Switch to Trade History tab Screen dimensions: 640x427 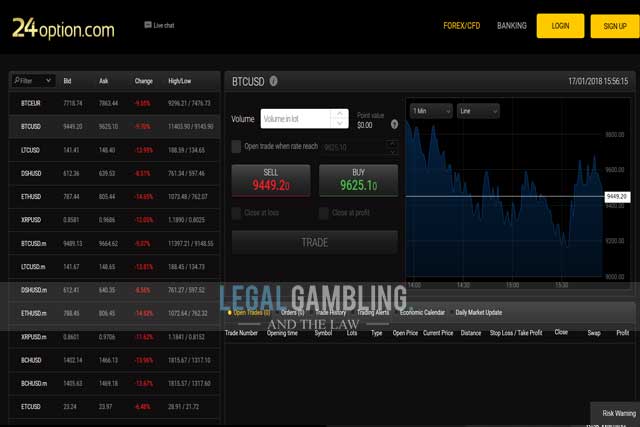point(331,313)
